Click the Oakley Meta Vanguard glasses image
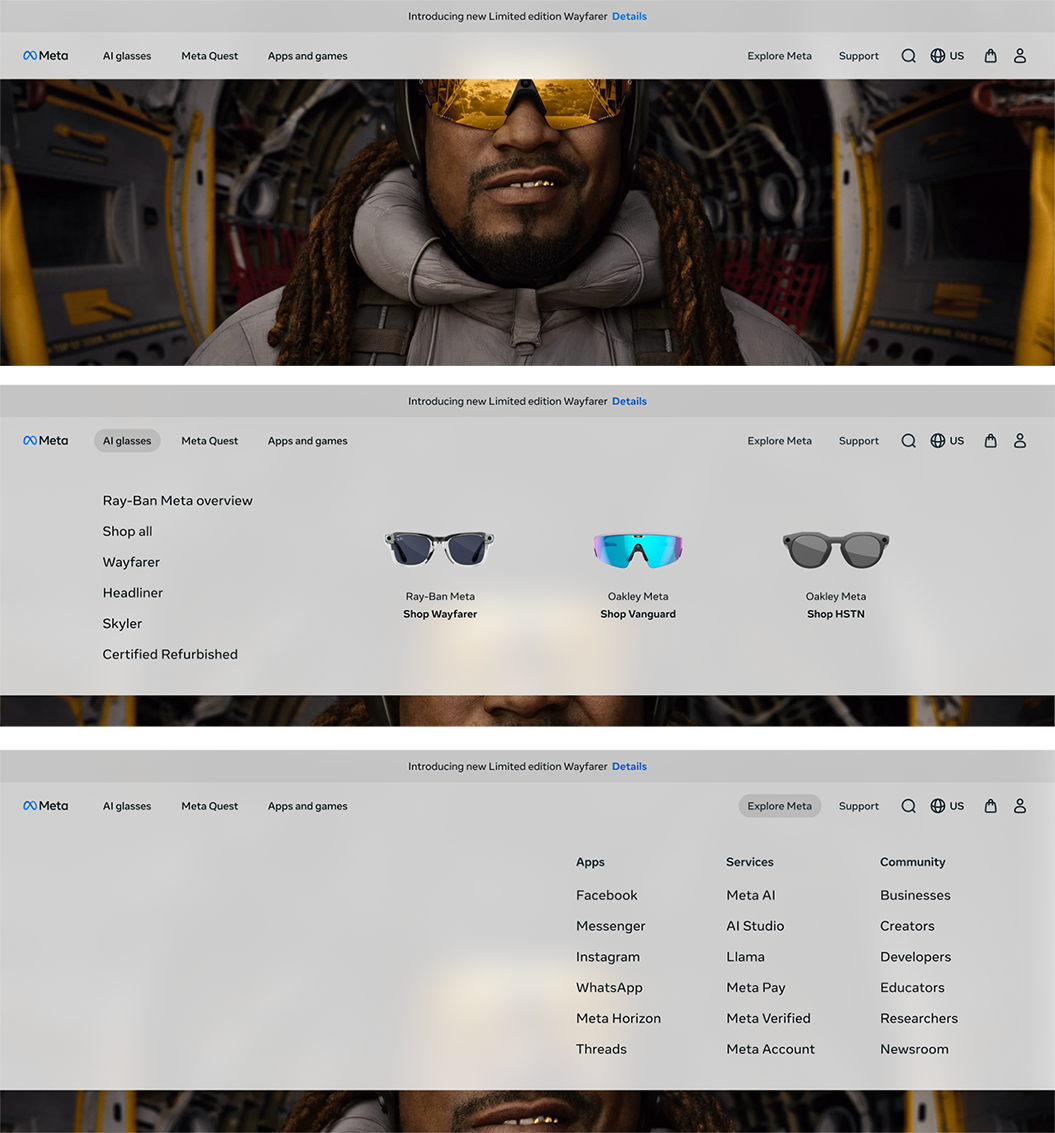 coord(638,551)
